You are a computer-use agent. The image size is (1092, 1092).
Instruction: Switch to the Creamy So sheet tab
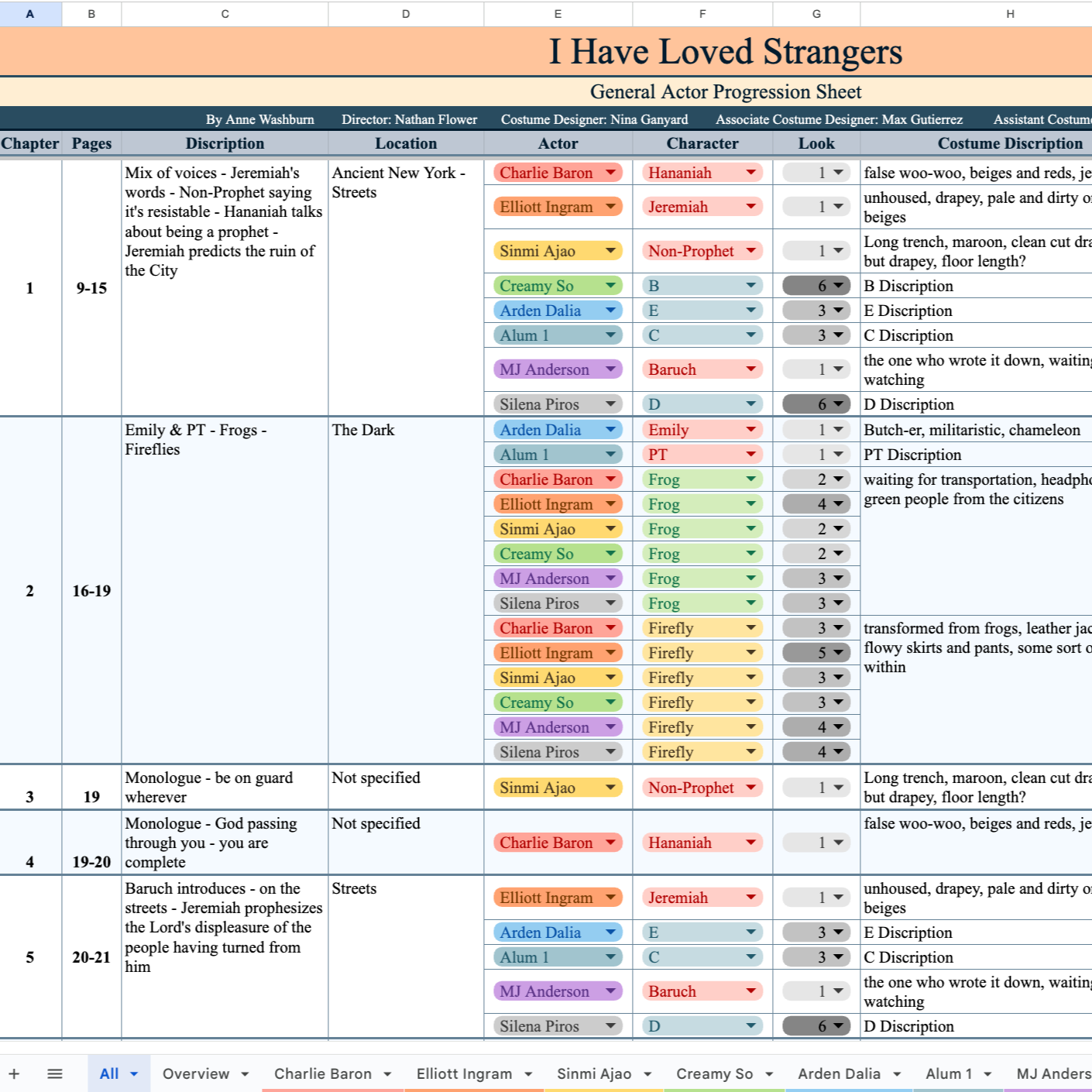pyautogui.click(x=714, y=1073)
